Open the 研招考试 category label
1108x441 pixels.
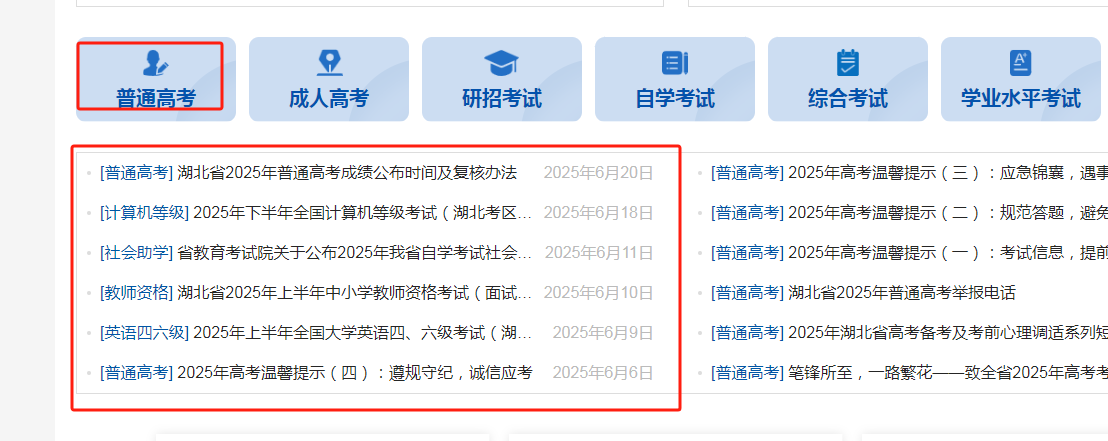click(x=502, y=98)
